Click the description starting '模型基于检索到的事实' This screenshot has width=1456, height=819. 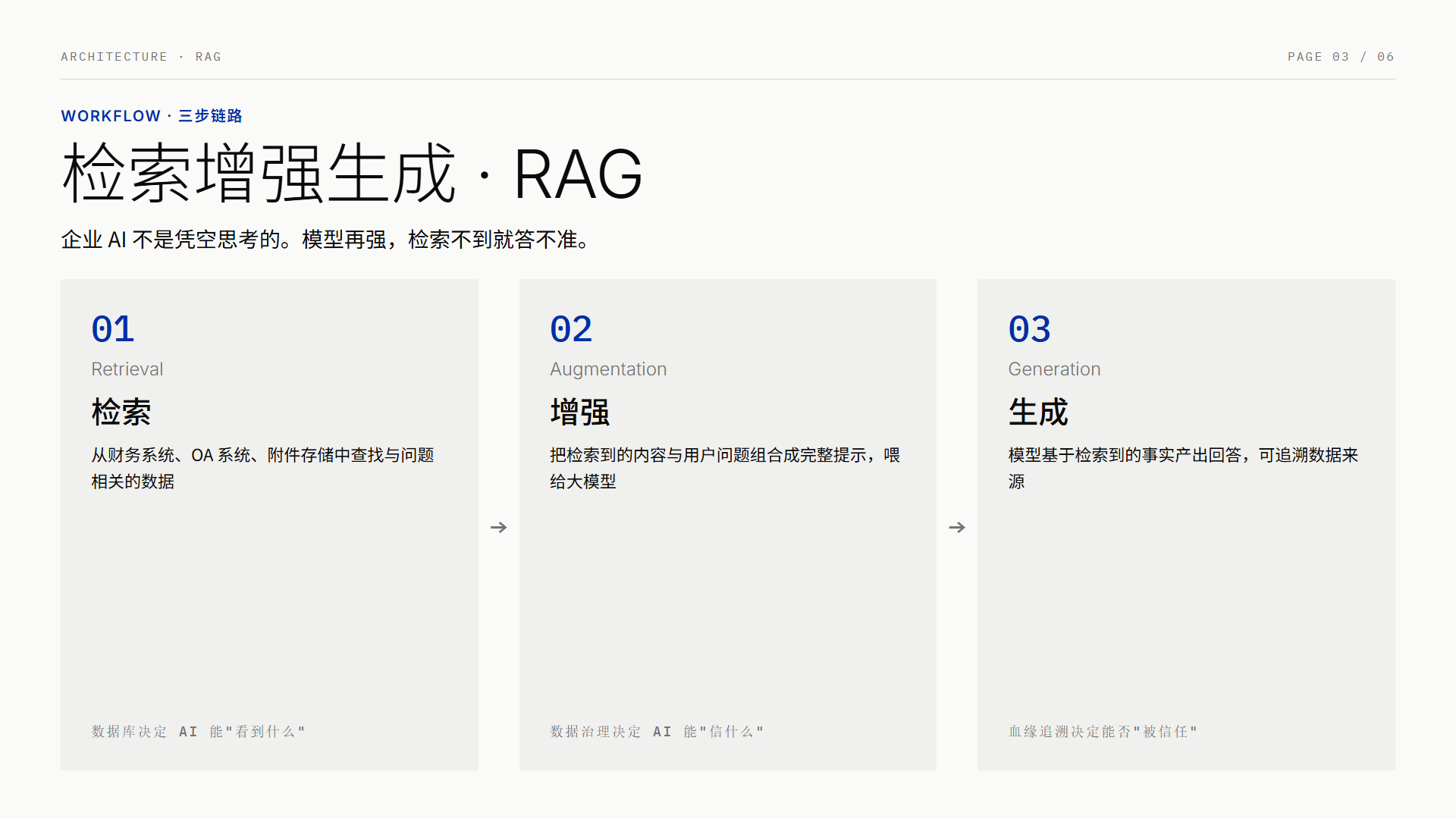[1183, 468]
